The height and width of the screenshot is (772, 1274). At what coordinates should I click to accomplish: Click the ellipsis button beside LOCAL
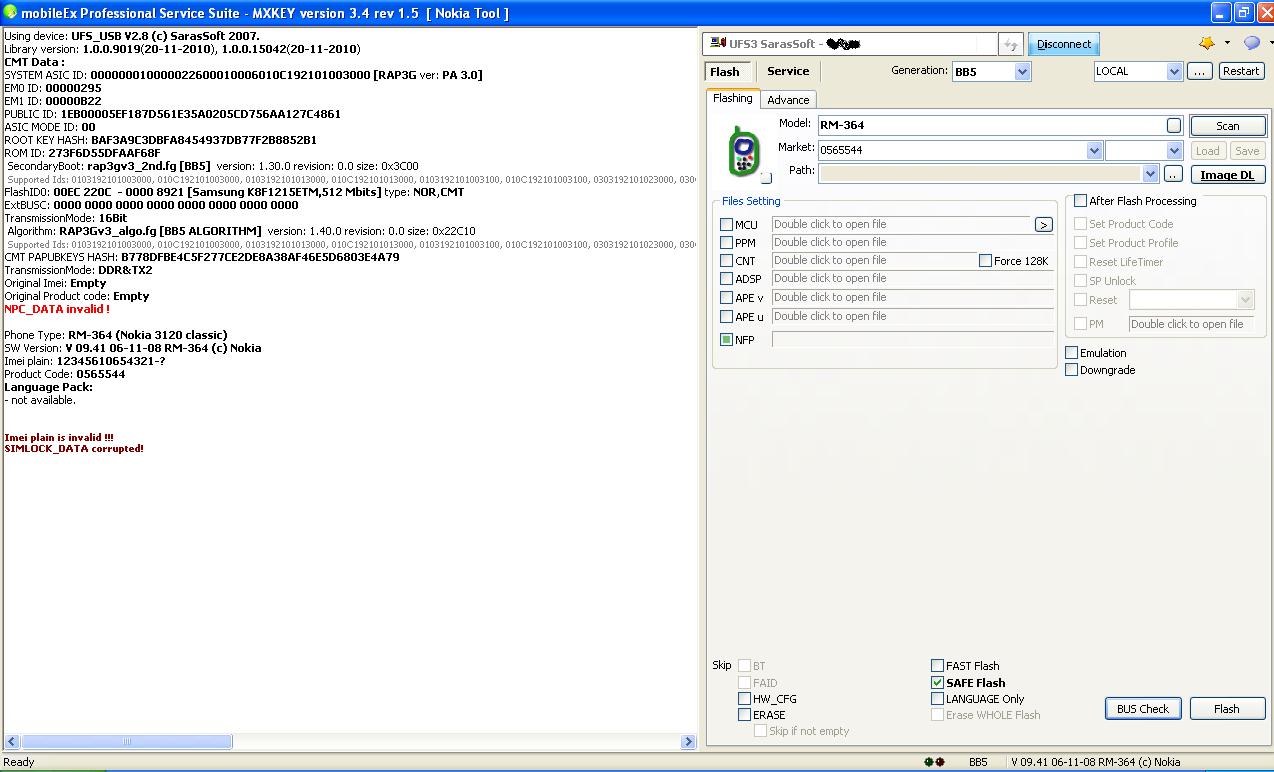pyautogui.click(x=1200, y=71)
